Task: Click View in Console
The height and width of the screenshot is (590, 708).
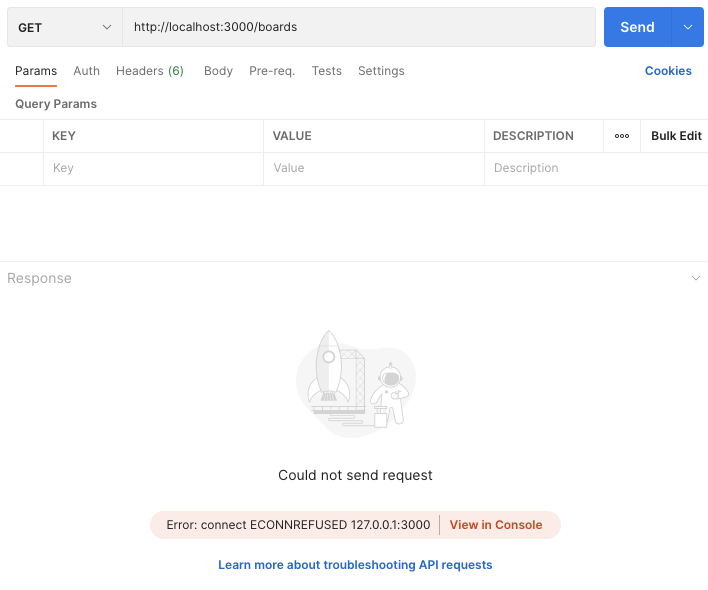Action: (x=496, y=525)
